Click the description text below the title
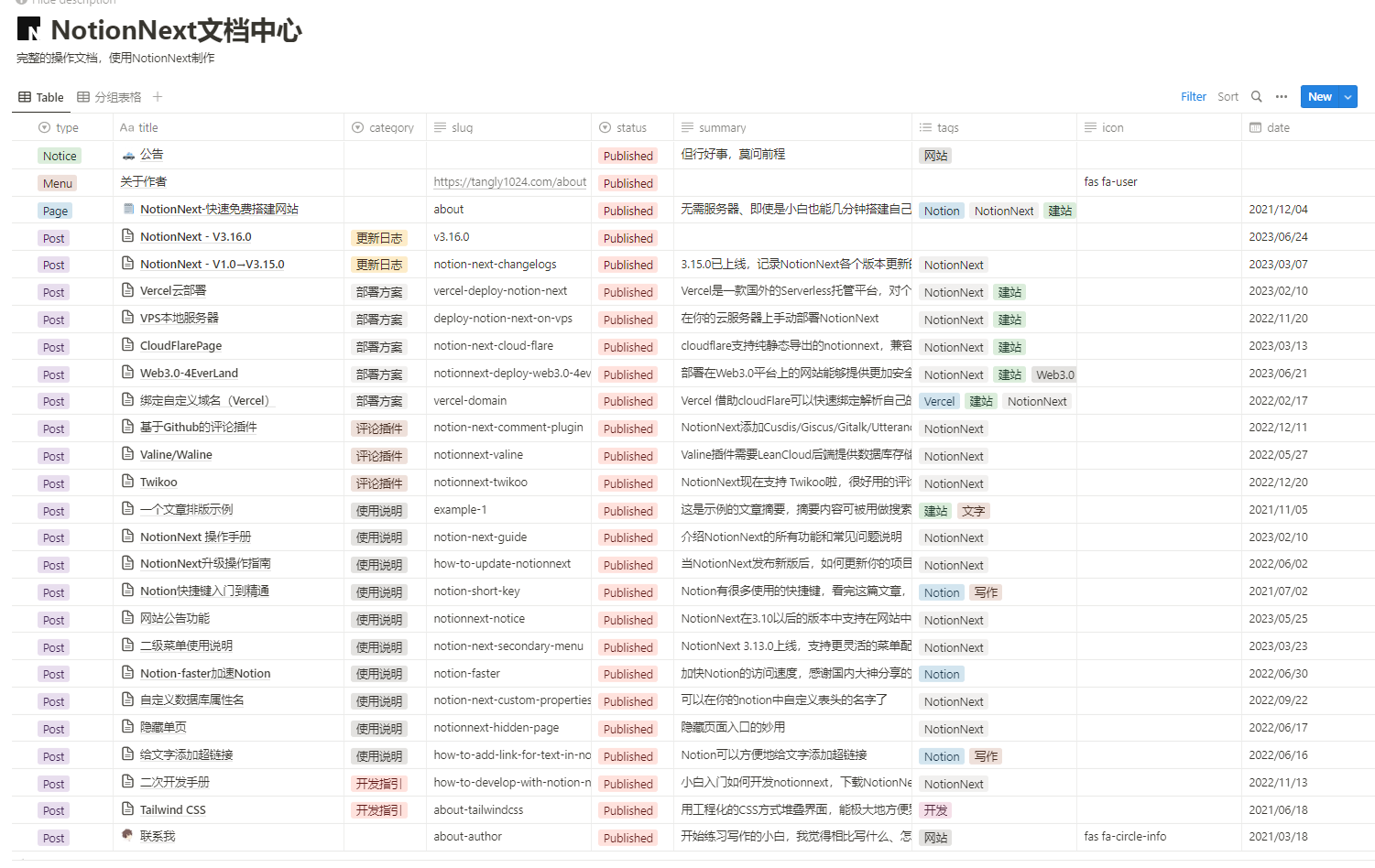 point(115,59)
